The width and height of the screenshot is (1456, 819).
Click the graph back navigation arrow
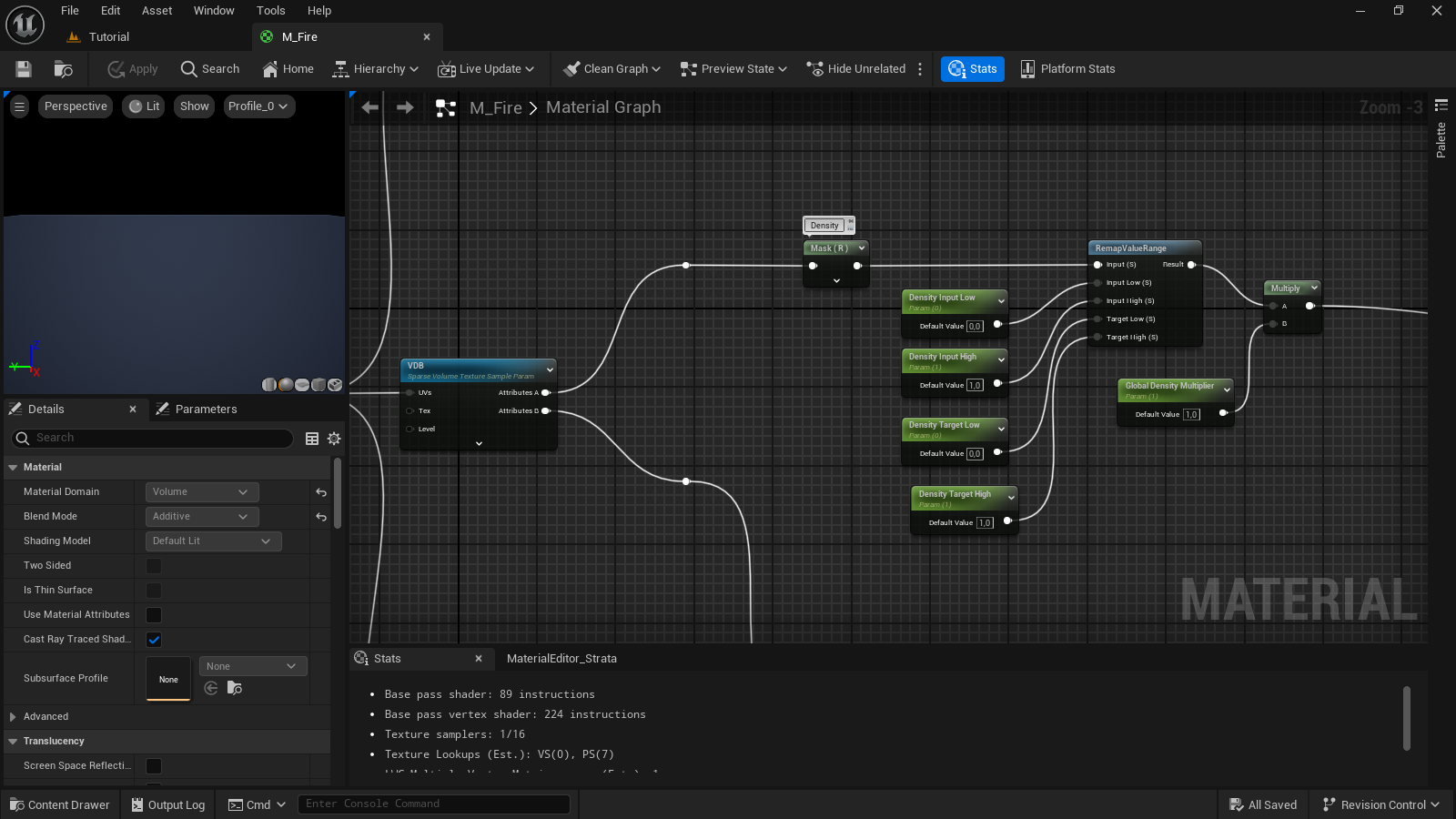(x=369, y=107)
